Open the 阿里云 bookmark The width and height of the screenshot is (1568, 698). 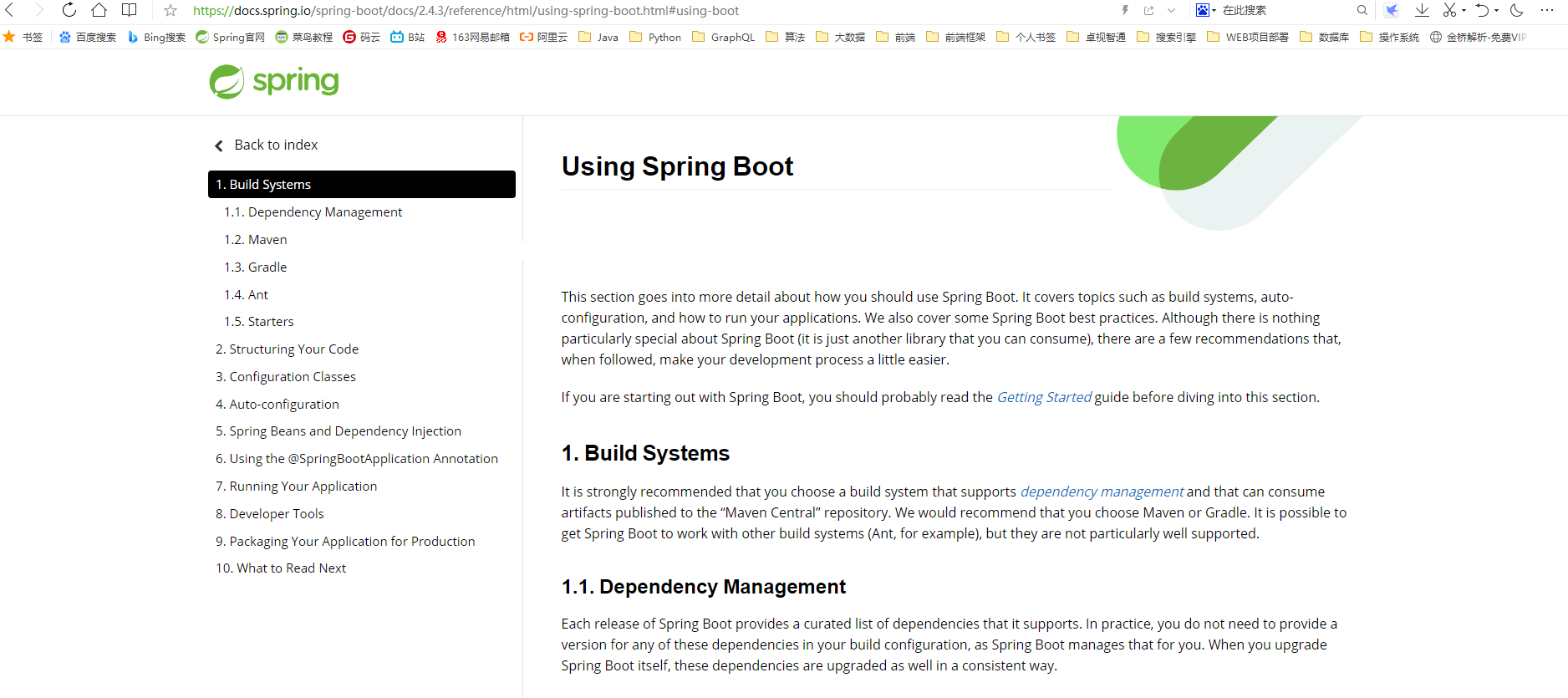coord(543,37)
